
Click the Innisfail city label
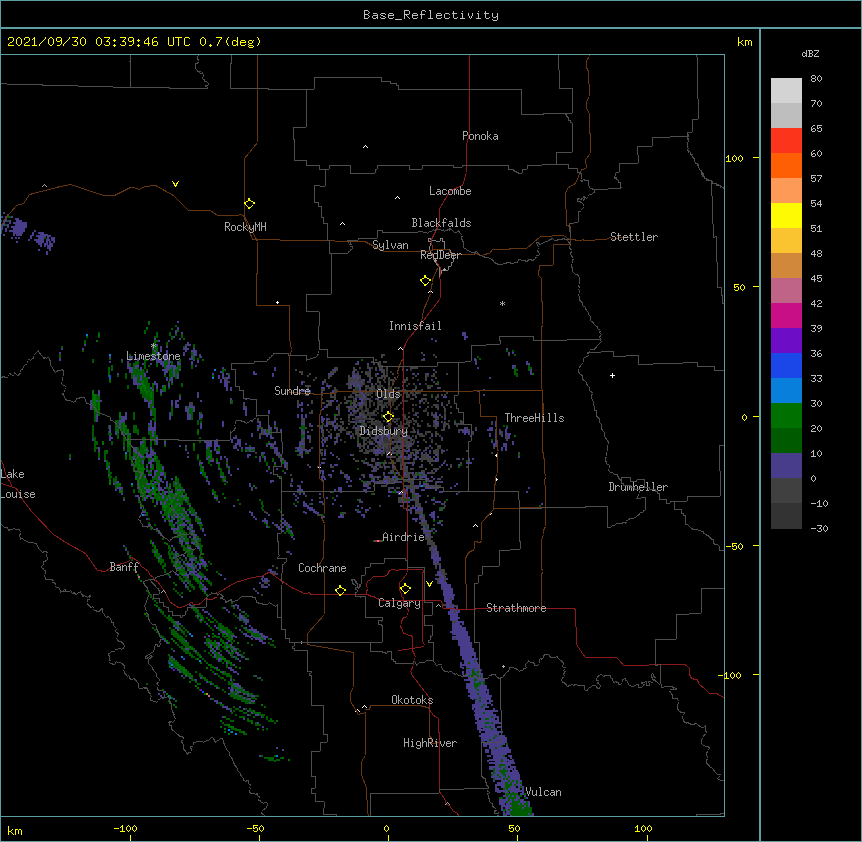(415, 326)
